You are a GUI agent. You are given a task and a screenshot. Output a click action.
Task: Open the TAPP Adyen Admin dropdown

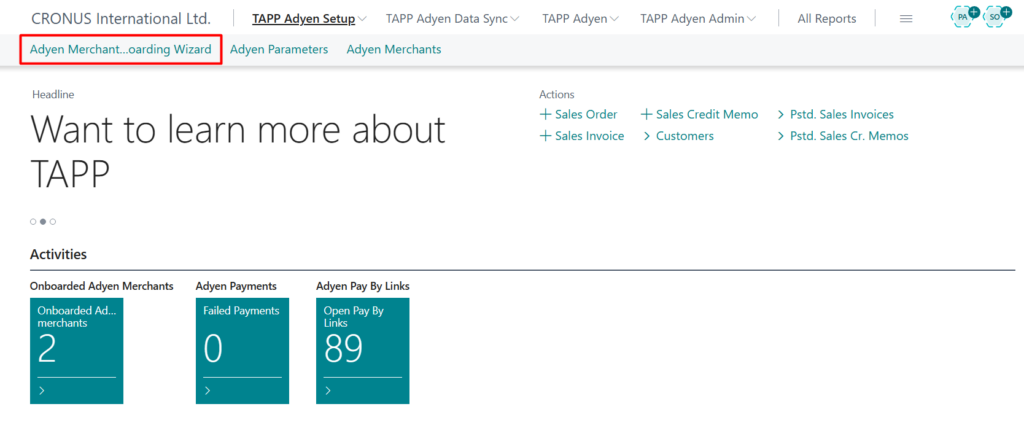(697, 19)
